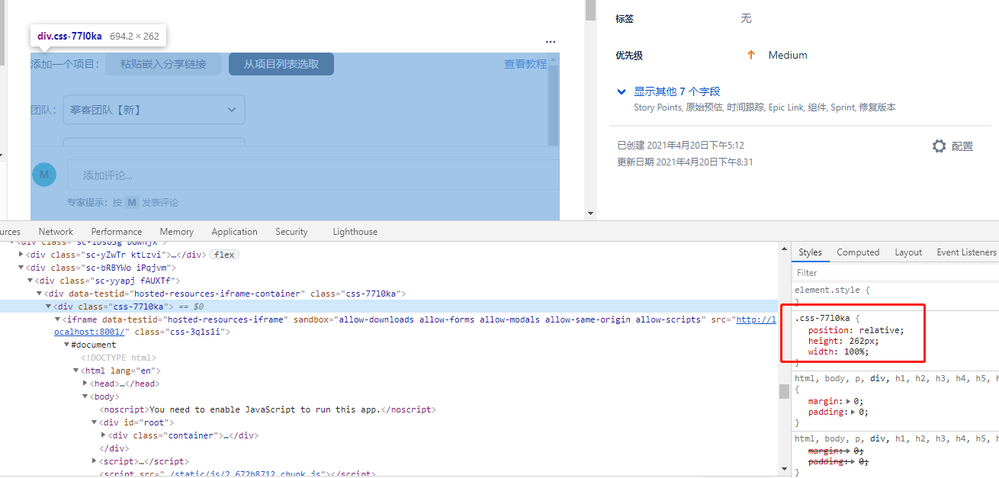
Task: Collapse the html lang="en" node
Action: click(76, 371)
